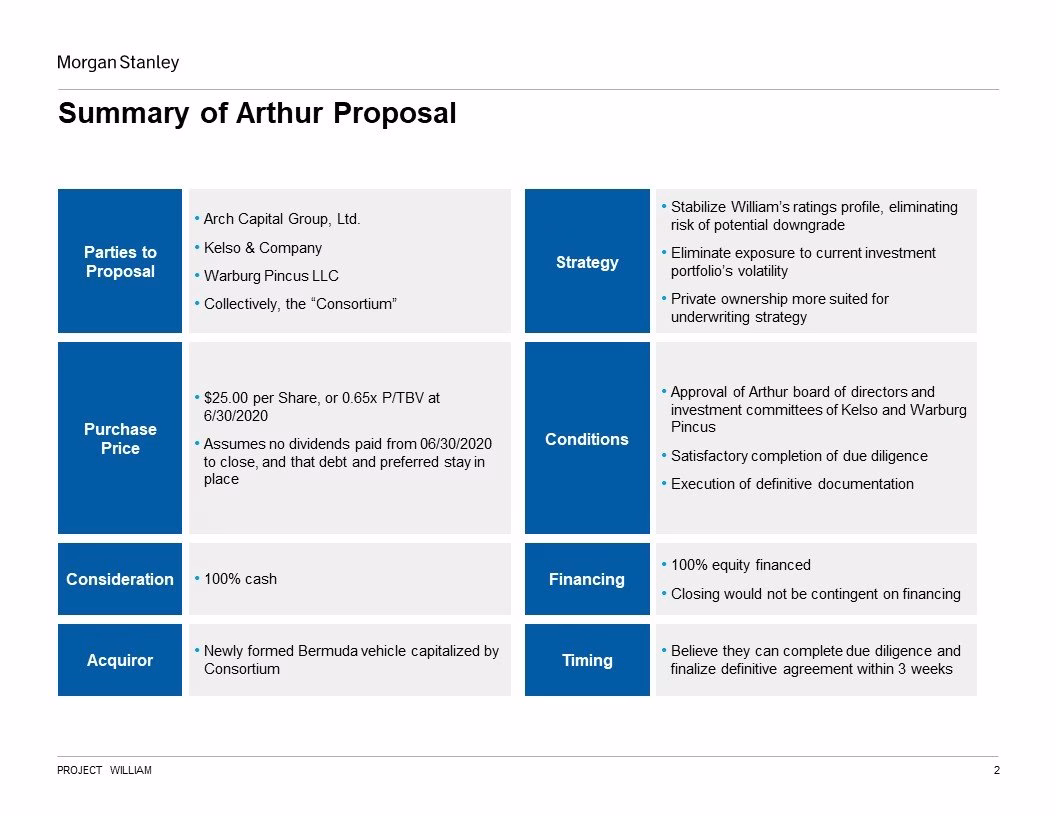Select '$25.00 per Share' bullet text
This screenshot has height=816, width=1056.
tap(321, 407)
